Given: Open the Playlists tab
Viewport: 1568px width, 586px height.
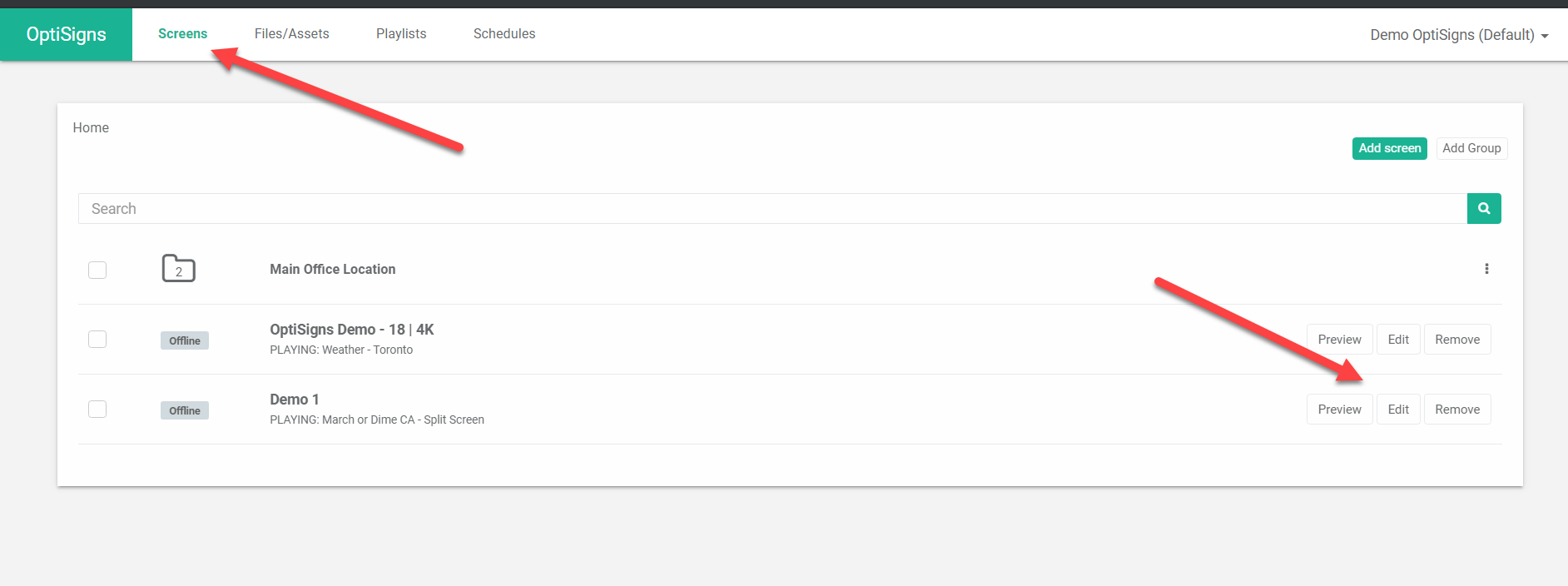Looking at the screenshot, I should [401, 34].
